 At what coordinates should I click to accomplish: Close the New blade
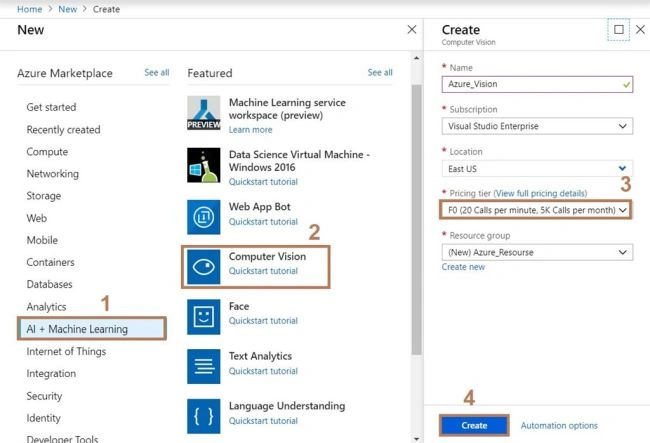click(x=412, y=29)
